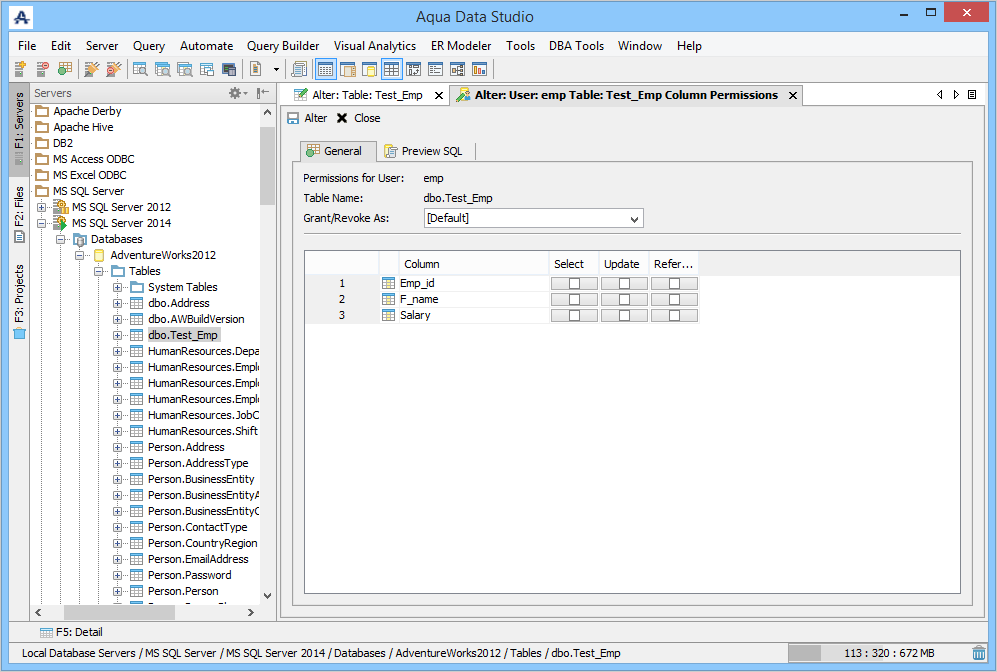
Task: Open the DBA Tools menu
Action: [x=576, y=46]
